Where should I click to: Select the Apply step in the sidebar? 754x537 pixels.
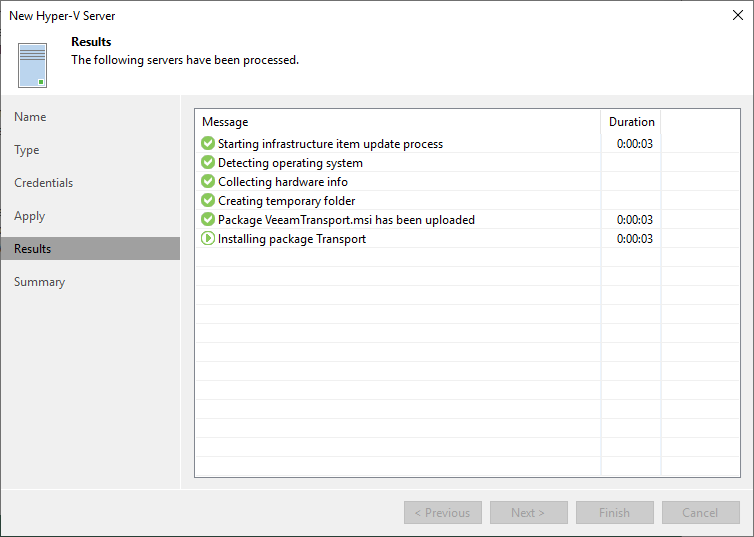tap(29, 216)
